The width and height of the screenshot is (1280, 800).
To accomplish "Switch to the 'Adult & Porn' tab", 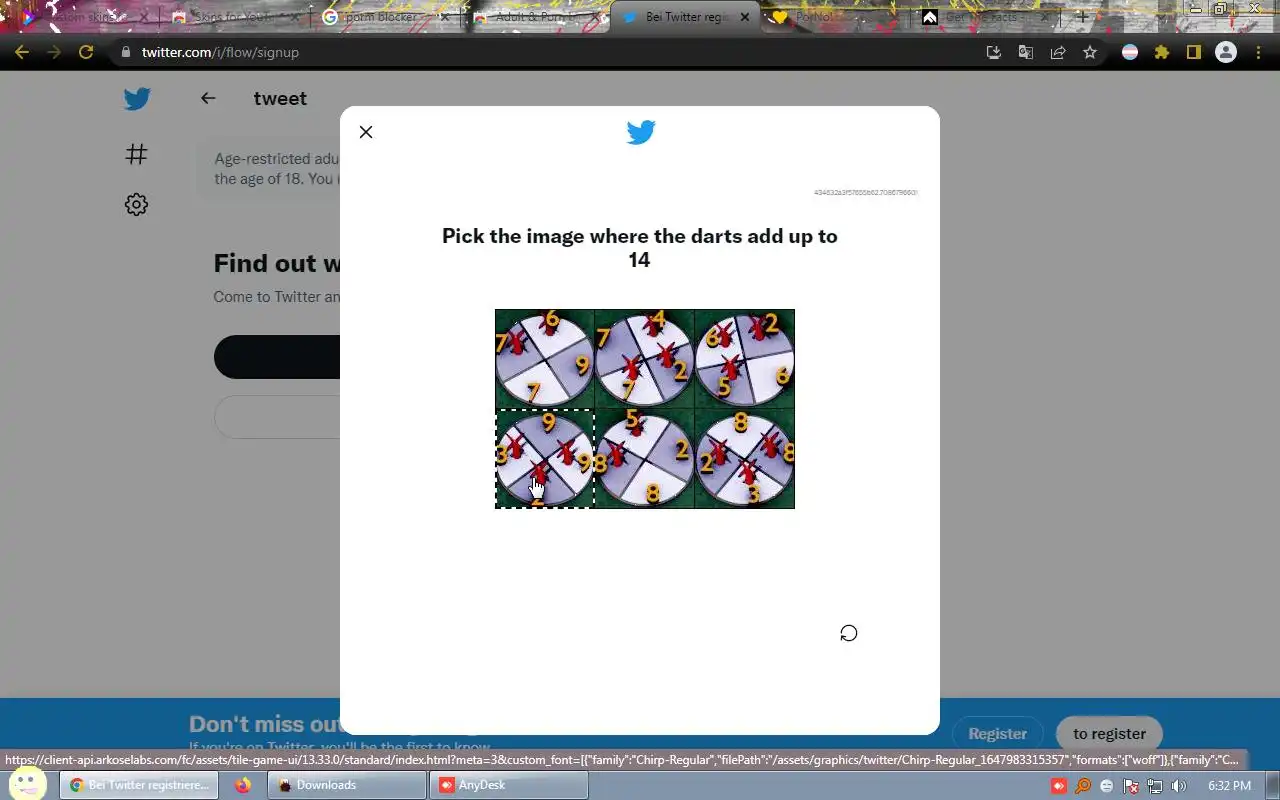I will pyautogui.click(x=535, y=17).
